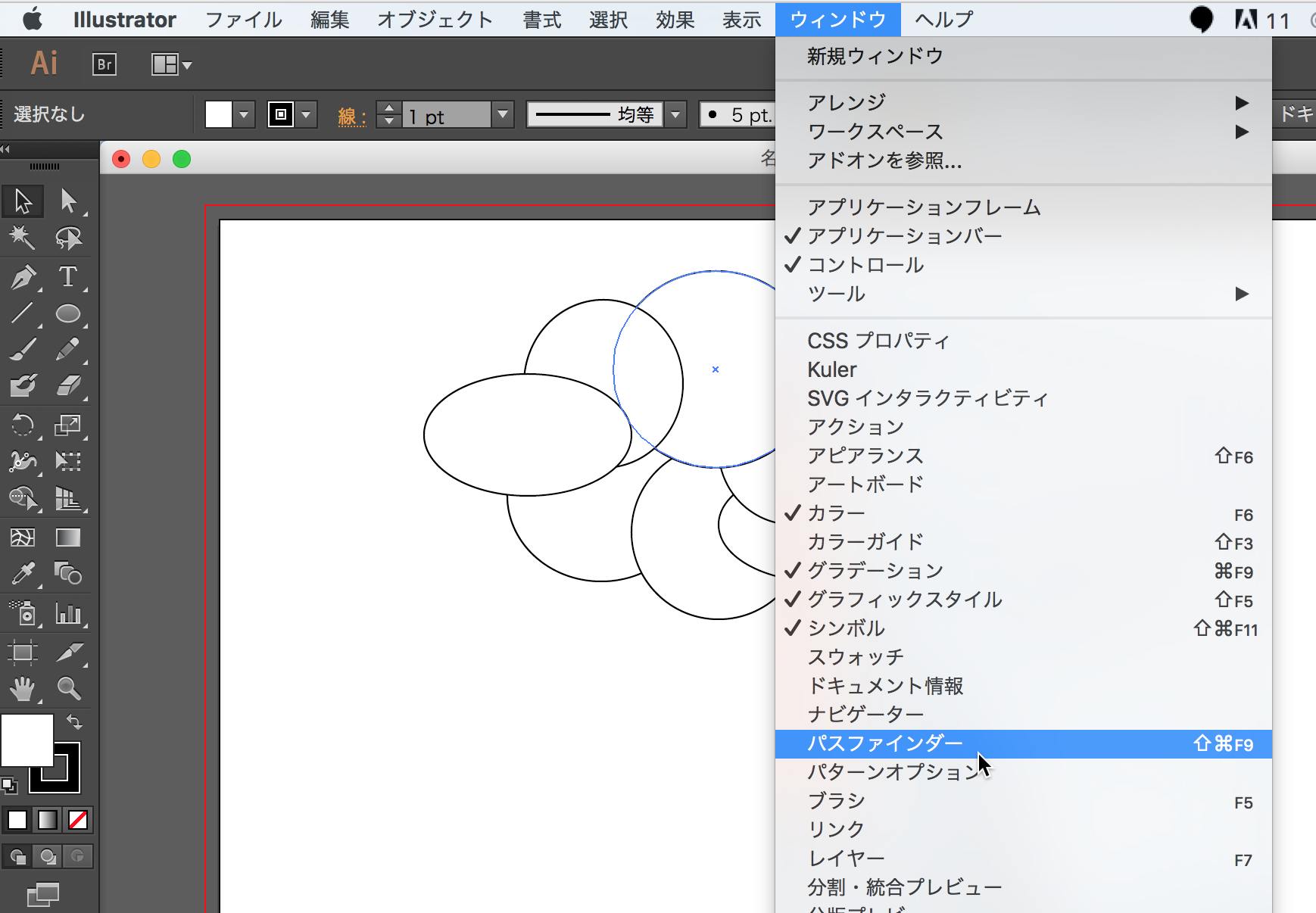Select the Symbol Sprayer tool
The height and width of the screenshot is (913, 1316).
pyautogui.click(x=23, y=613)
